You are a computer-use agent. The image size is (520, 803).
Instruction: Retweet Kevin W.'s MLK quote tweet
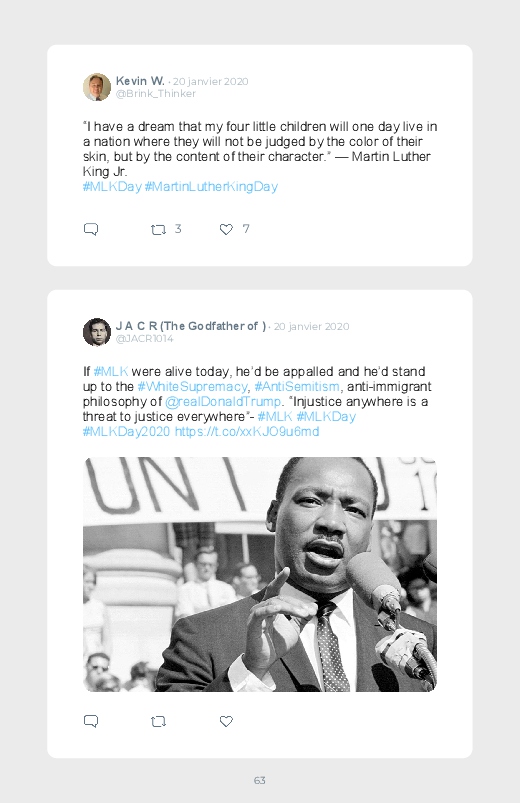pos(158,230)
